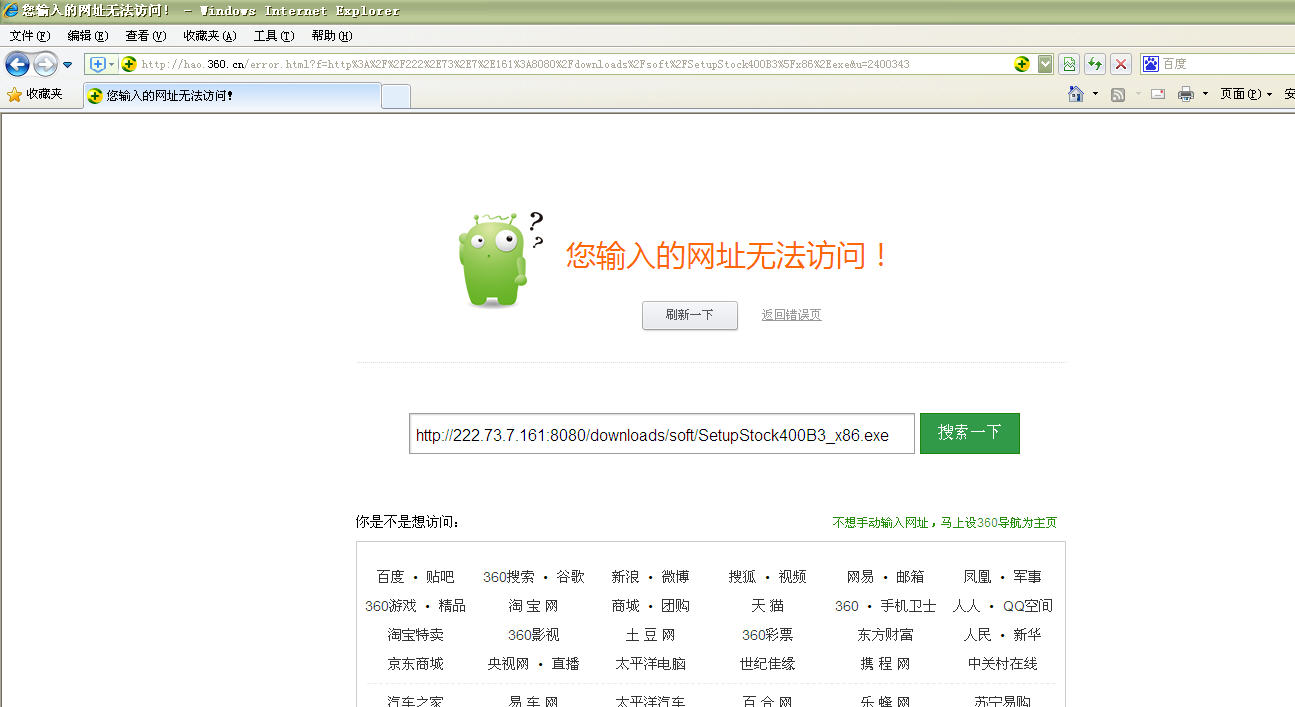Follow the 返回错误页 link
Image resolution: width=1295 pixels, height=707 pixels.
(791, 315)
